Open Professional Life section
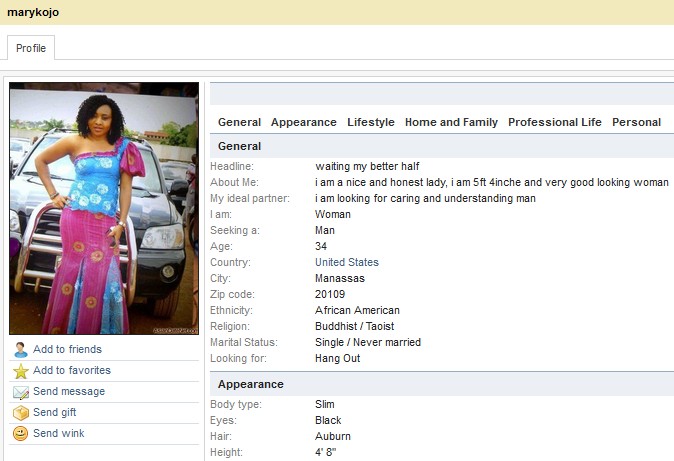Image resolution: width=674 pixels, height=461 pixels. (555, 122)
